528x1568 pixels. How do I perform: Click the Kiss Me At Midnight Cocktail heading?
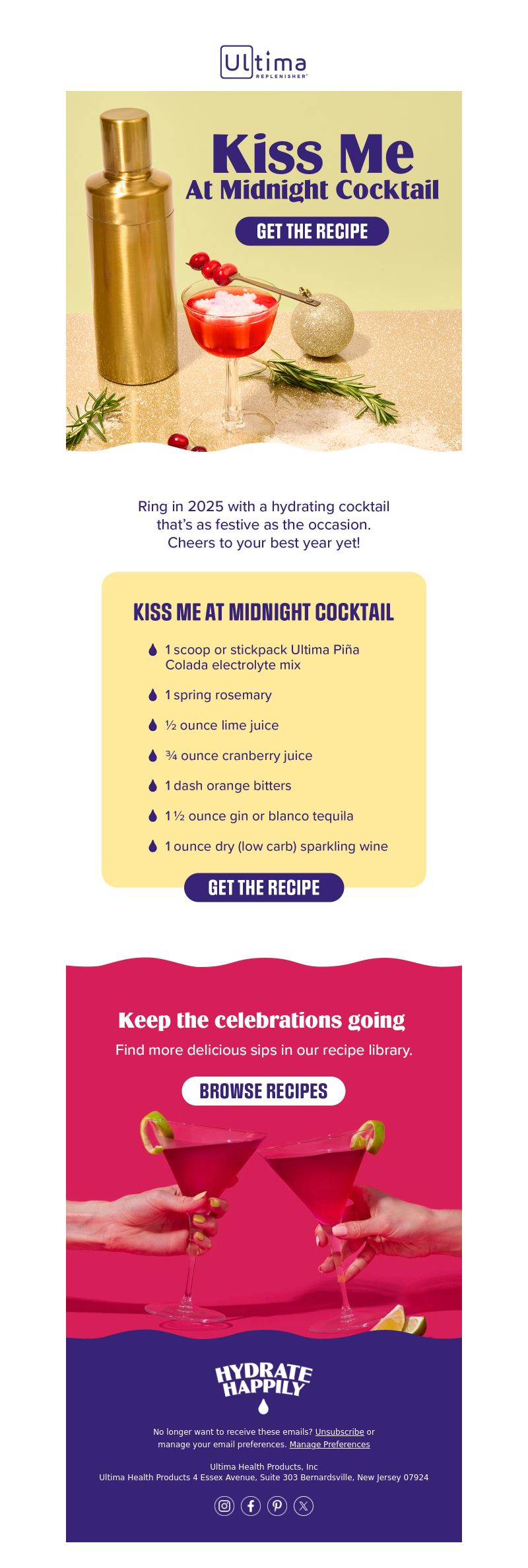point(263,612)
